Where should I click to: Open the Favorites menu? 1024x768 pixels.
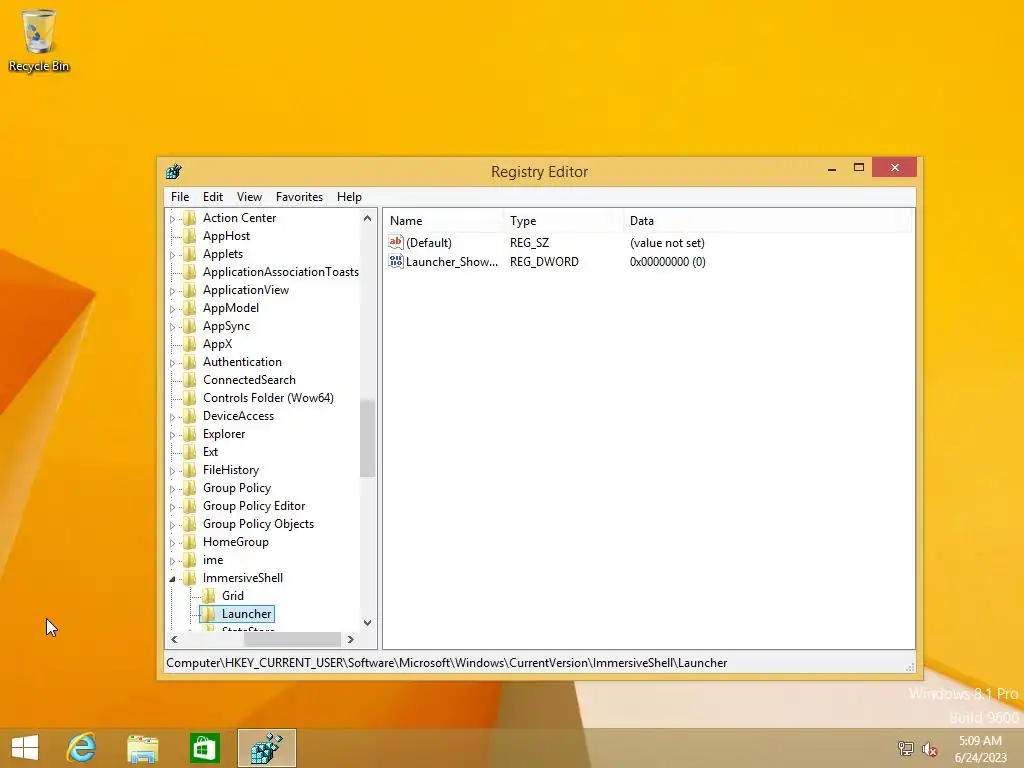point(299,197)
